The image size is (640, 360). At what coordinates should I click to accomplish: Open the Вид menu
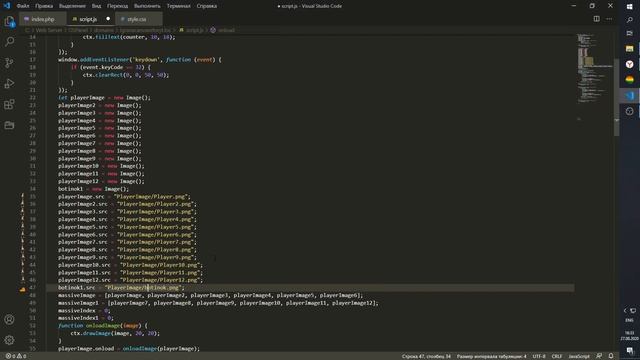tap(96, 6)
